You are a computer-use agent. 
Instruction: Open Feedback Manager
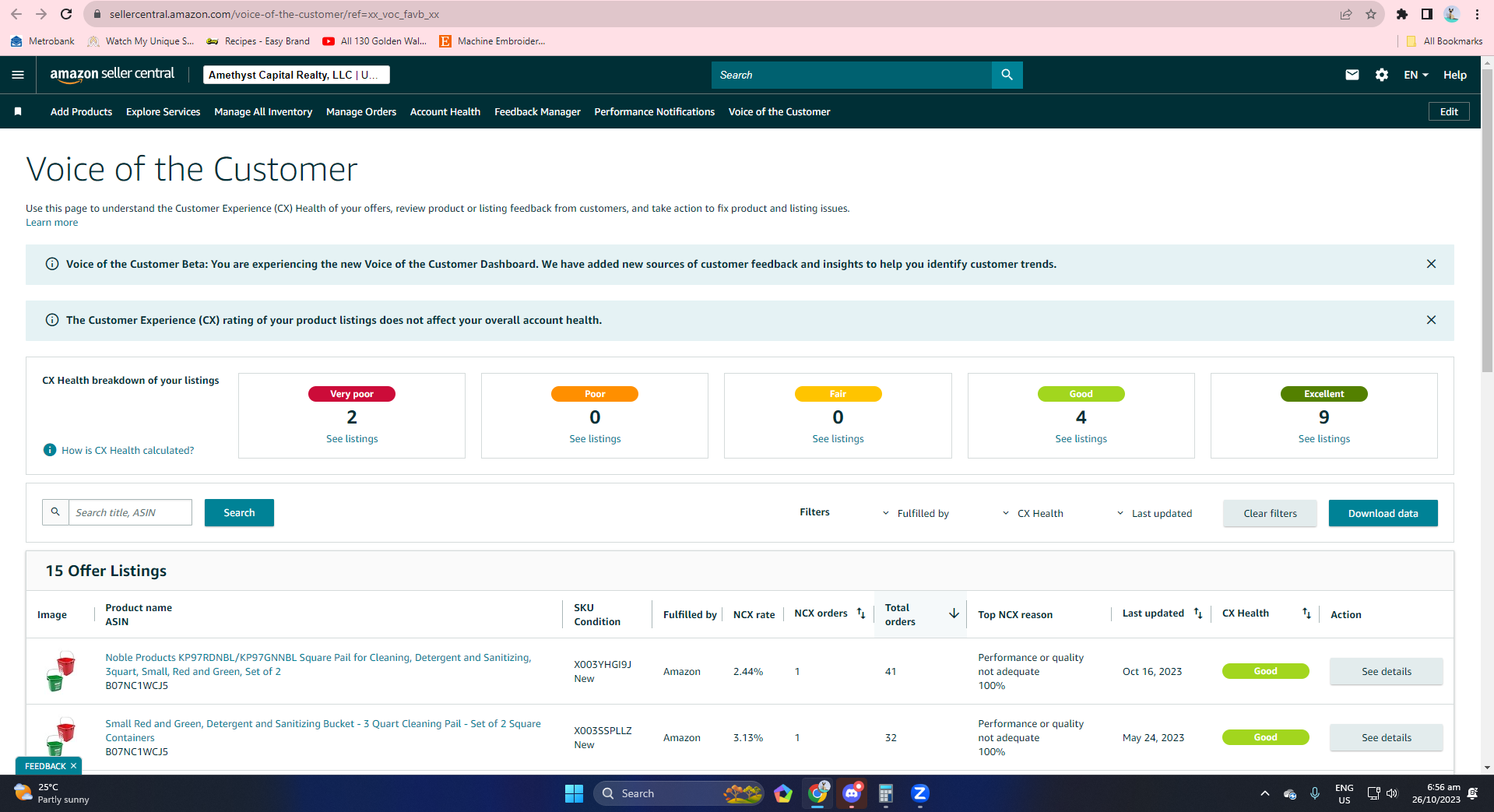(537, 111)
